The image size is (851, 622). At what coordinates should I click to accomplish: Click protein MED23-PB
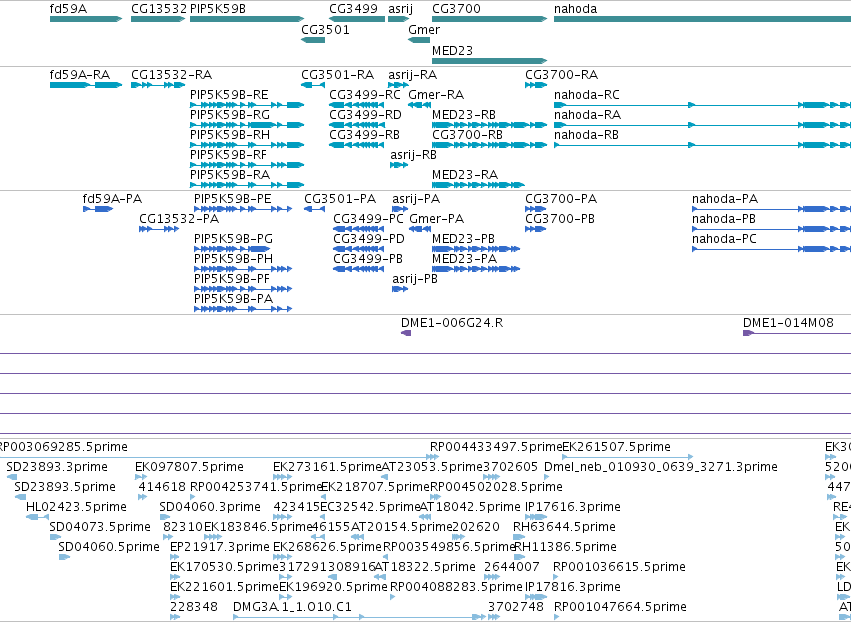476,249
